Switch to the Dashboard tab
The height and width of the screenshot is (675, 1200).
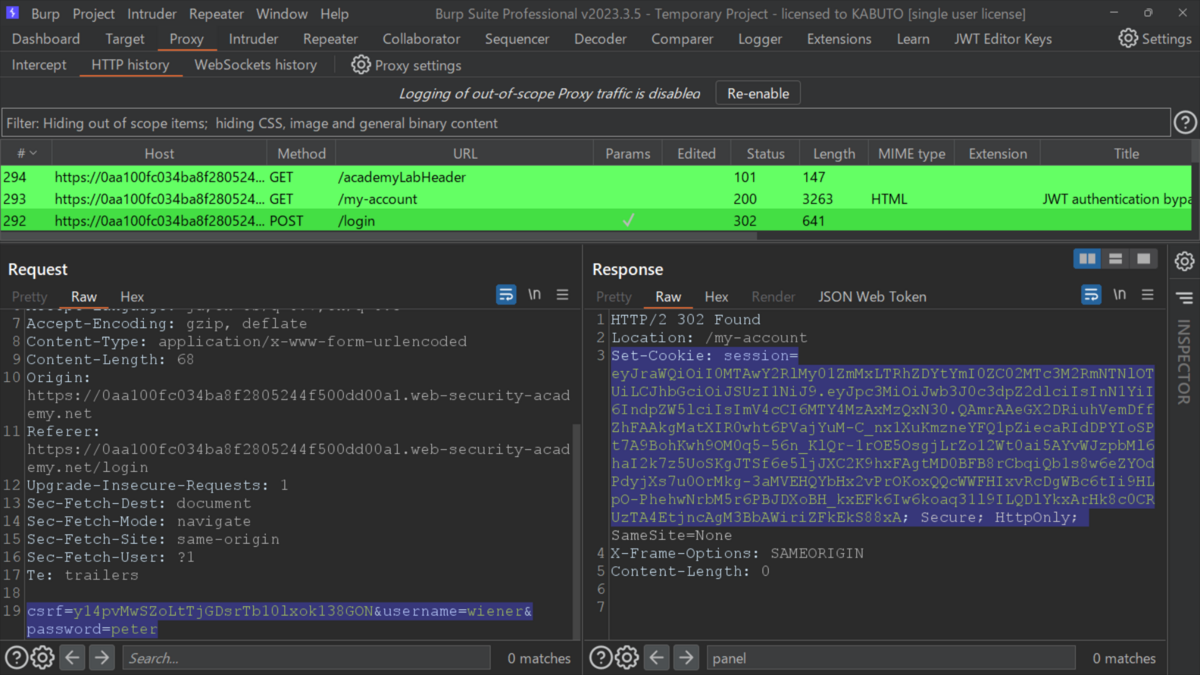pos(46,39)
